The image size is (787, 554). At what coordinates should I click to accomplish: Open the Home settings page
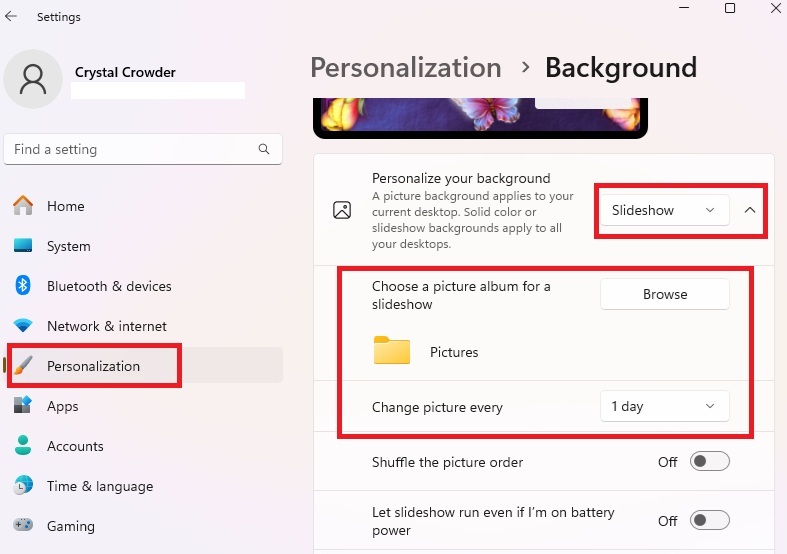(66, 206)
